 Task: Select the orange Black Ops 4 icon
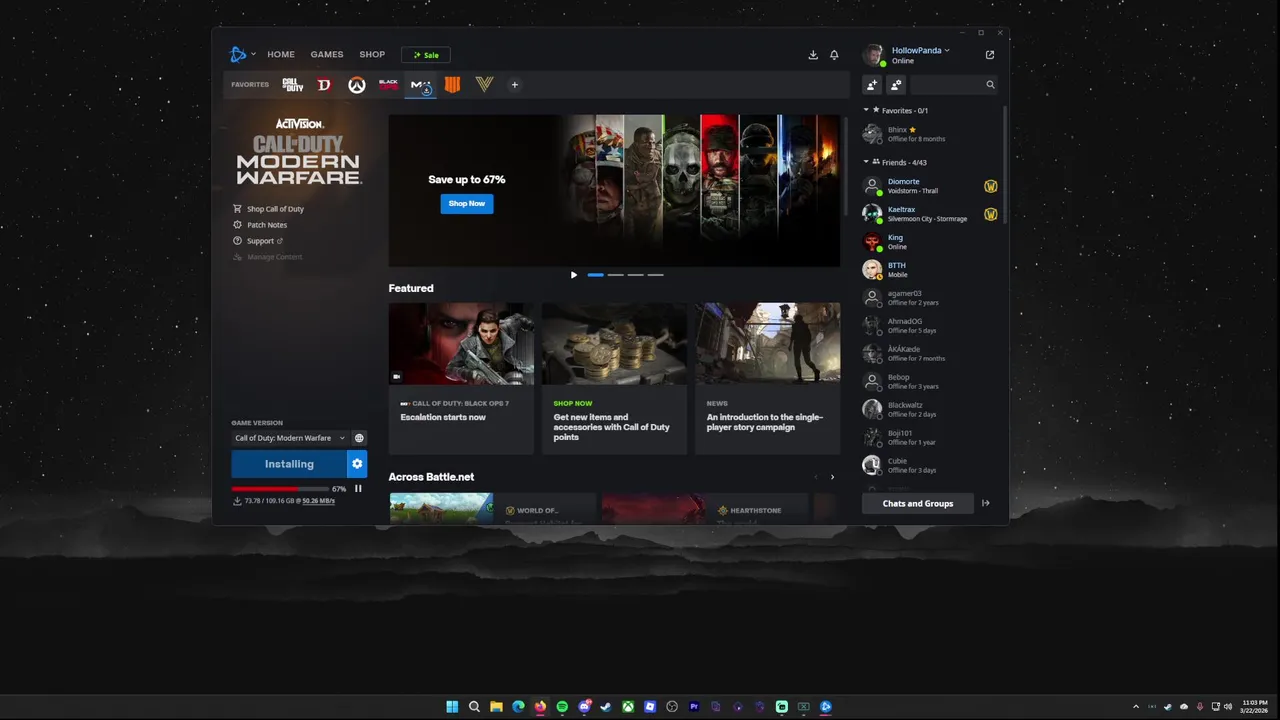(x=452, y=85)
